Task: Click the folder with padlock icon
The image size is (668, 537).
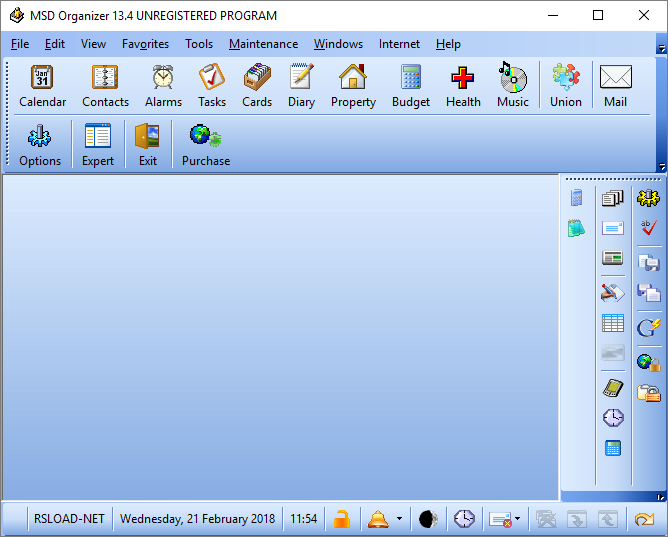Action: tap(648, 393)
